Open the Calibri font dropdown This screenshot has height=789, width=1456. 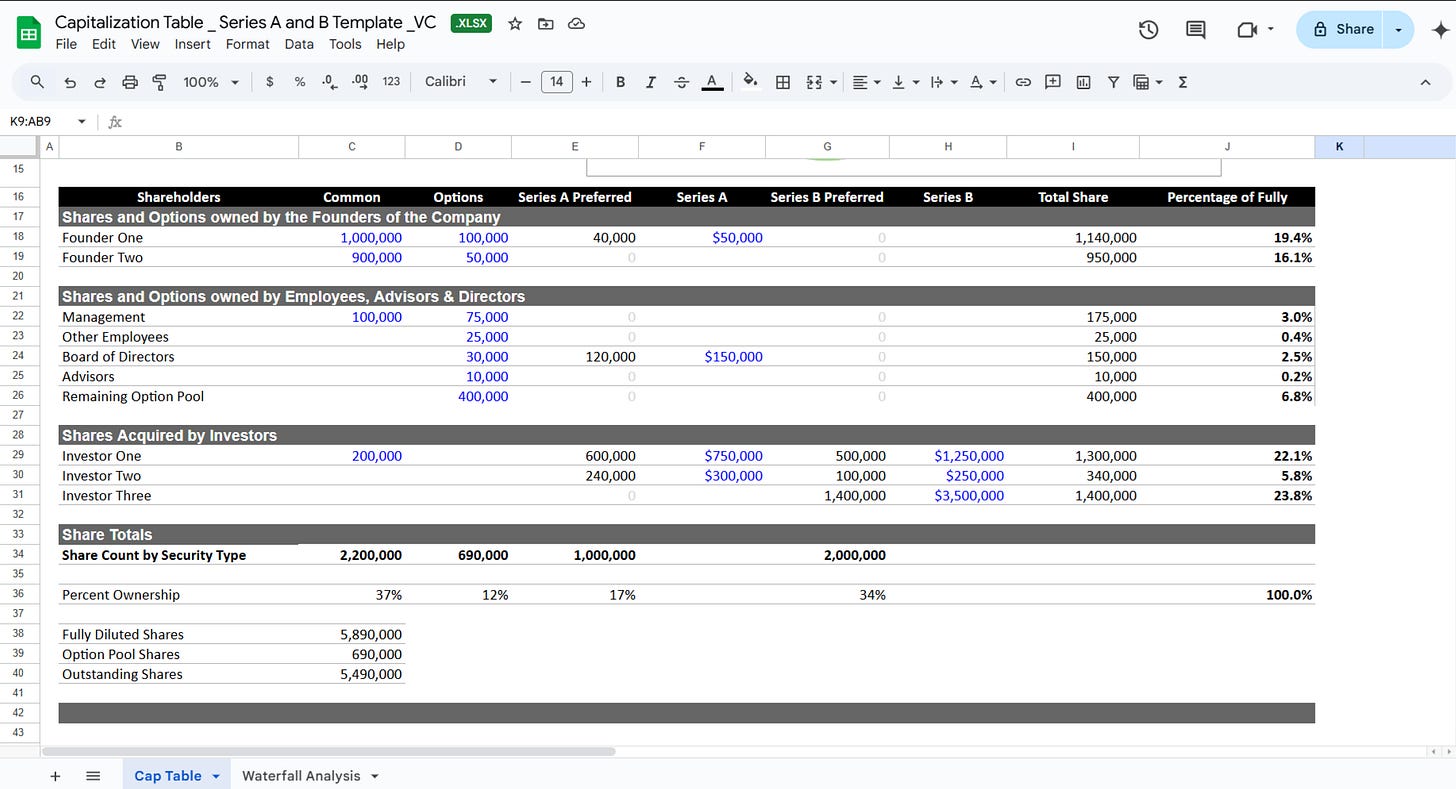[461, 82]
